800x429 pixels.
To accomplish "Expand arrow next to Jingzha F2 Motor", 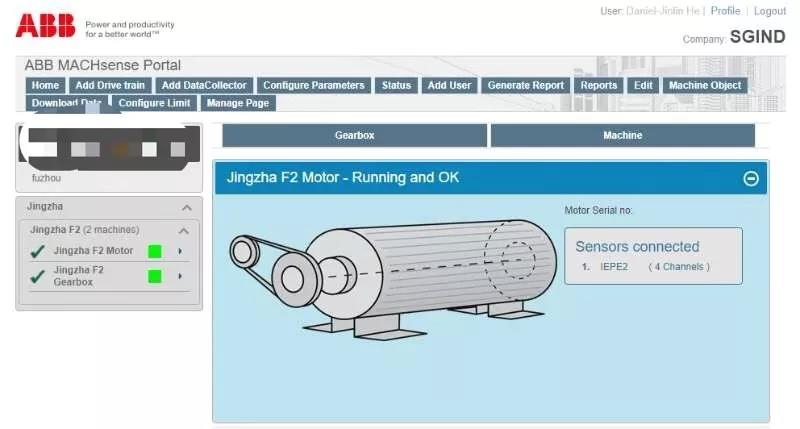I will 180,251.
